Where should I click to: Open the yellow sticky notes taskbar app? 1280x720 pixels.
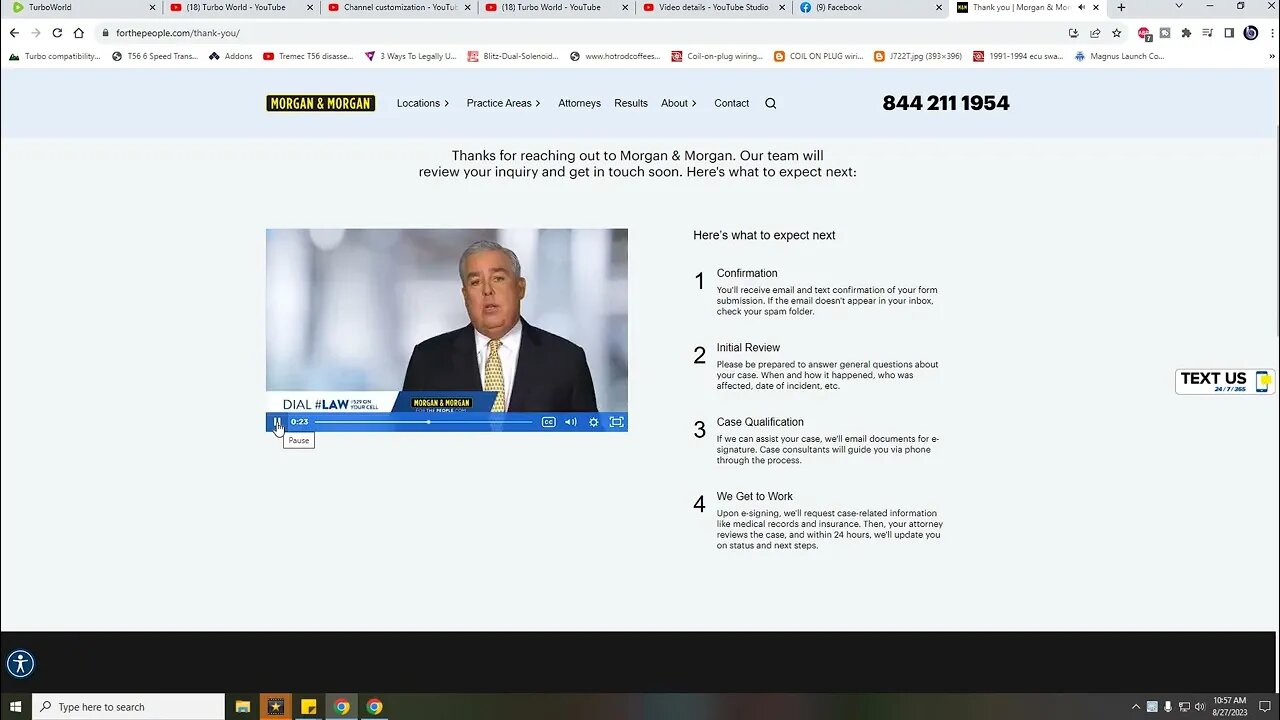coord(309,706)
